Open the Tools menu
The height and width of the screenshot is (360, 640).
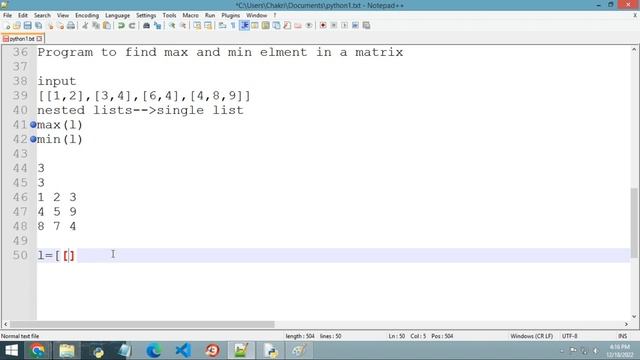tap(169, 15)
